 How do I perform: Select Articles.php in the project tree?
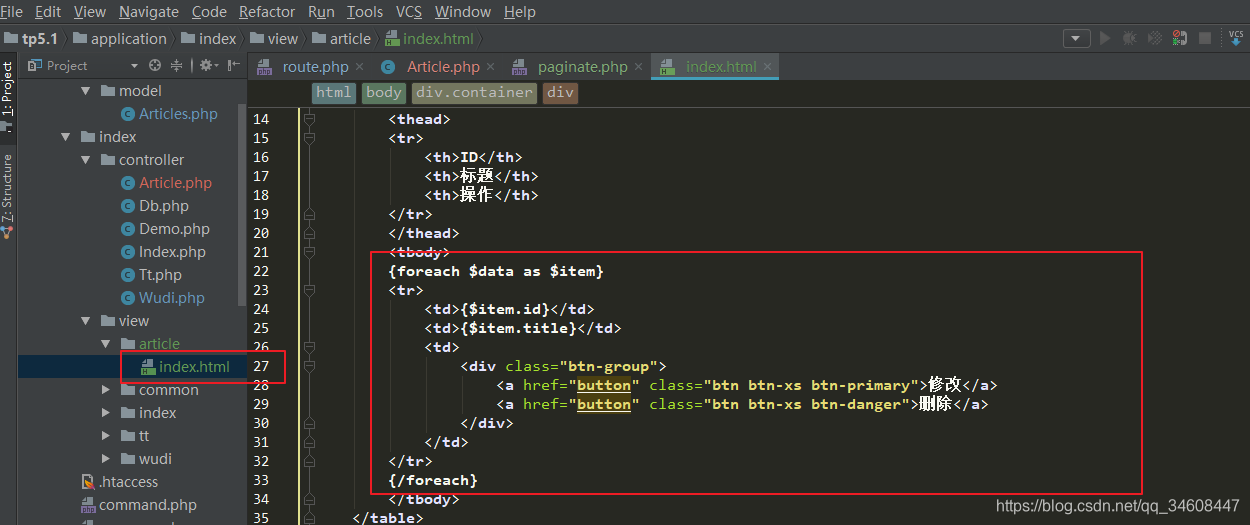coord(178,114)
